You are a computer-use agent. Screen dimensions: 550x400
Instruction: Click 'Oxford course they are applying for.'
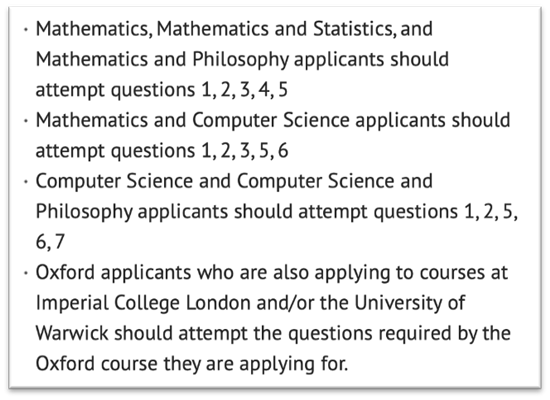[192, 364]
